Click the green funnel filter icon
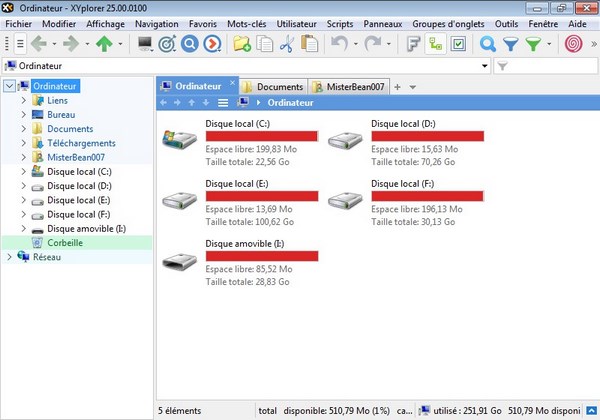The image size is (600, 420). click(533, 44)
